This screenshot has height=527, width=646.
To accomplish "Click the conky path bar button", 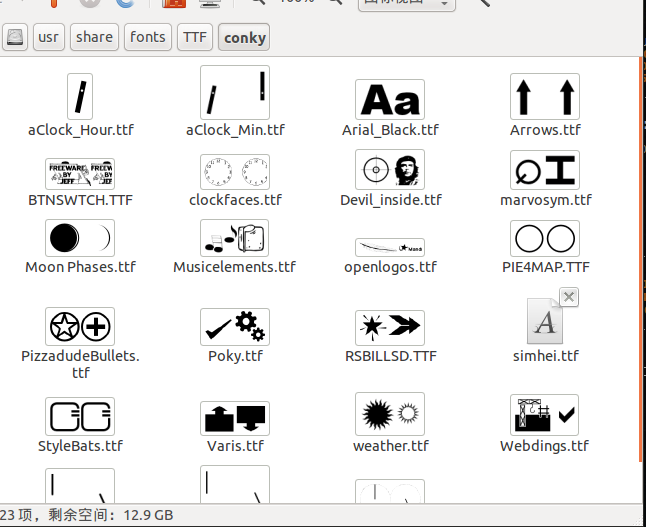I will tap(244, 37).
